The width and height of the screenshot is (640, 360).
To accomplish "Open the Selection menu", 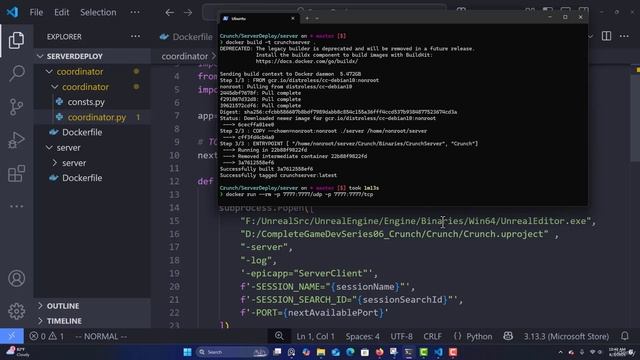I will pyautogui.click(x=98, y=12).
